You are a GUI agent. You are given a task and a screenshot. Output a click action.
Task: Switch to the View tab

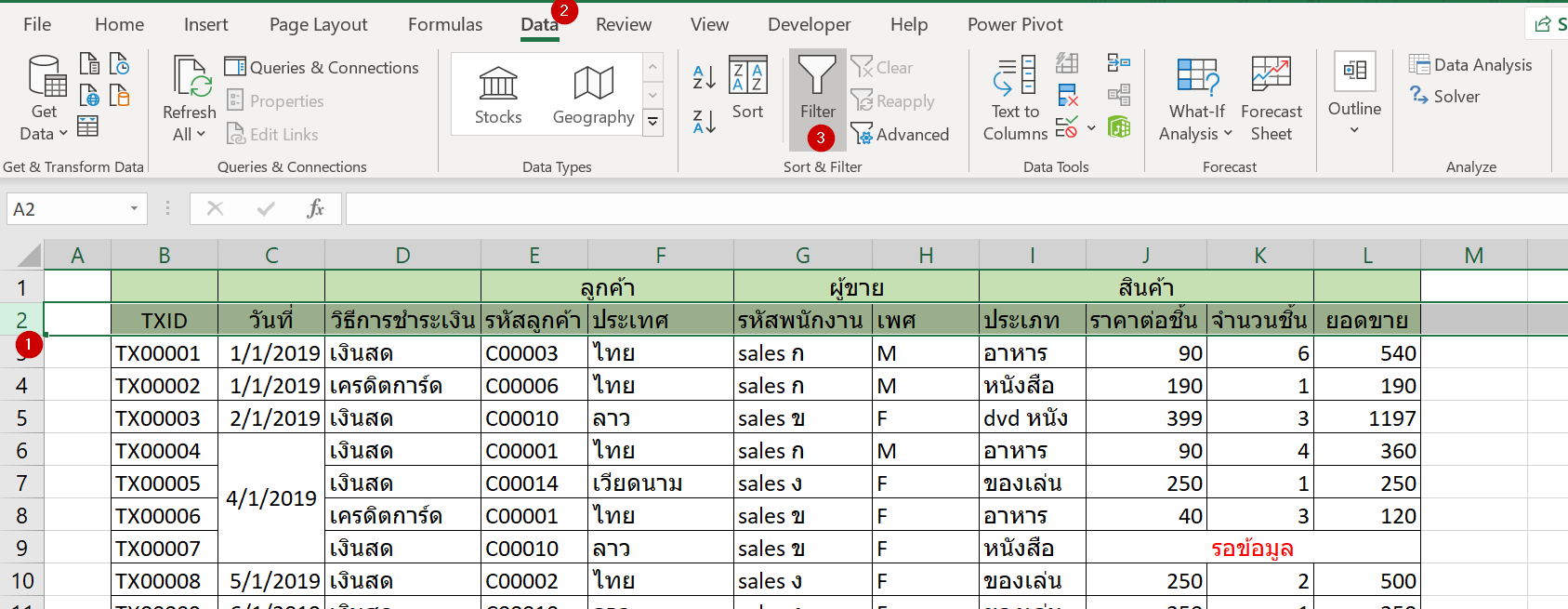tap(709, 24)
